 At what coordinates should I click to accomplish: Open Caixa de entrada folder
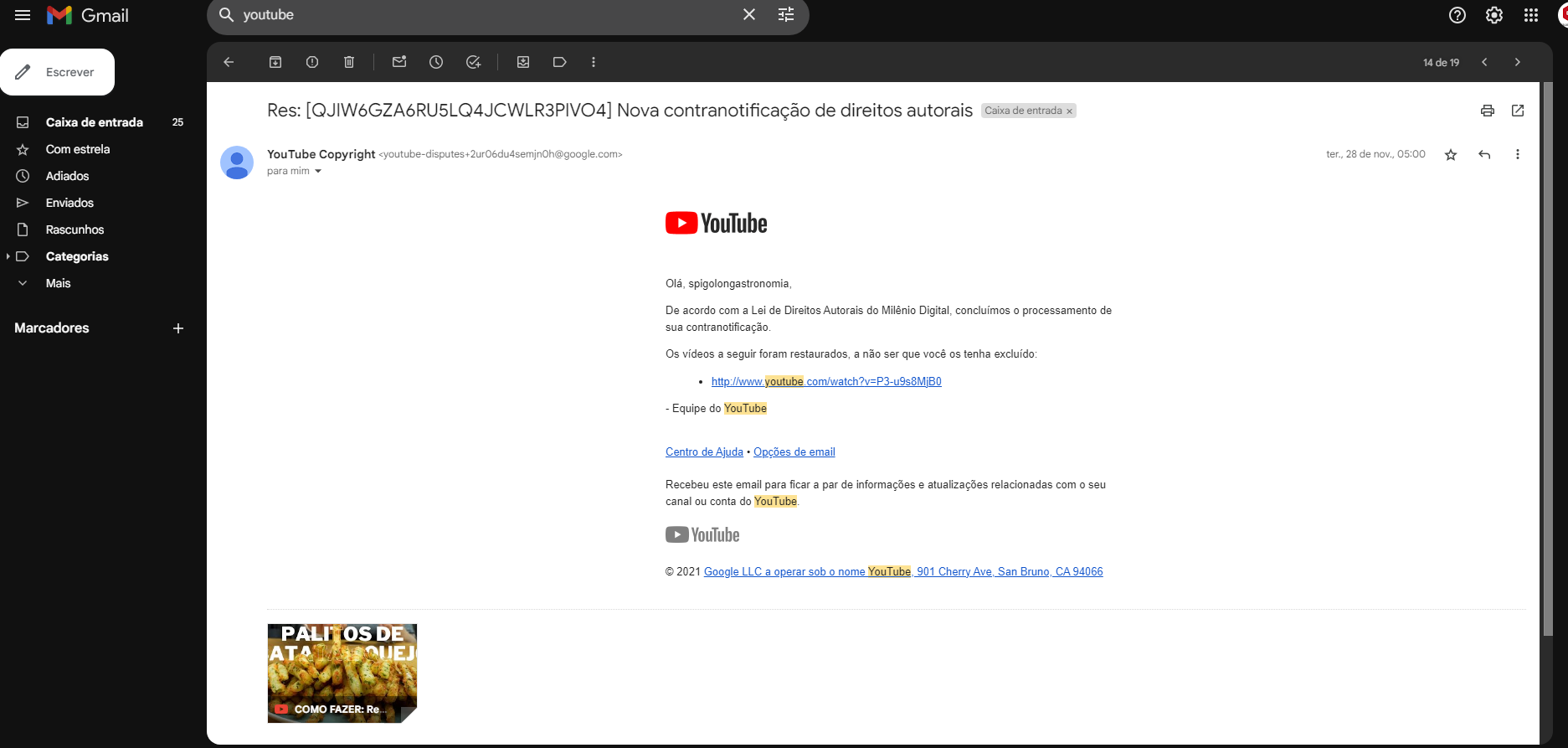click(x=95, y=122)
